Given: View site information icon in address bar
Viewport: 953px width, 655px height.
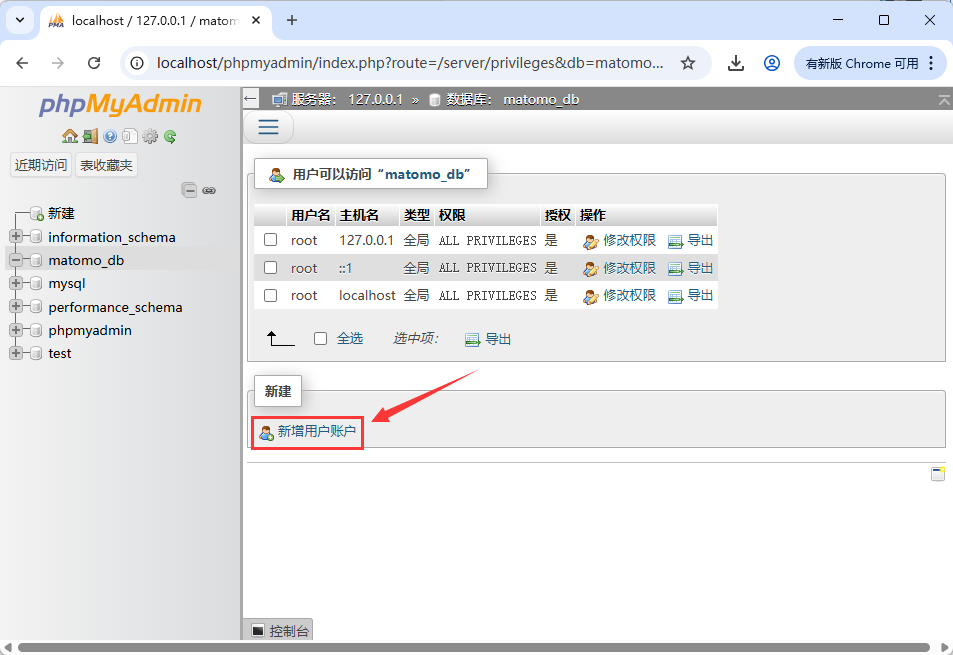Looking at the screenshot, I should click(x=137, y=63).
